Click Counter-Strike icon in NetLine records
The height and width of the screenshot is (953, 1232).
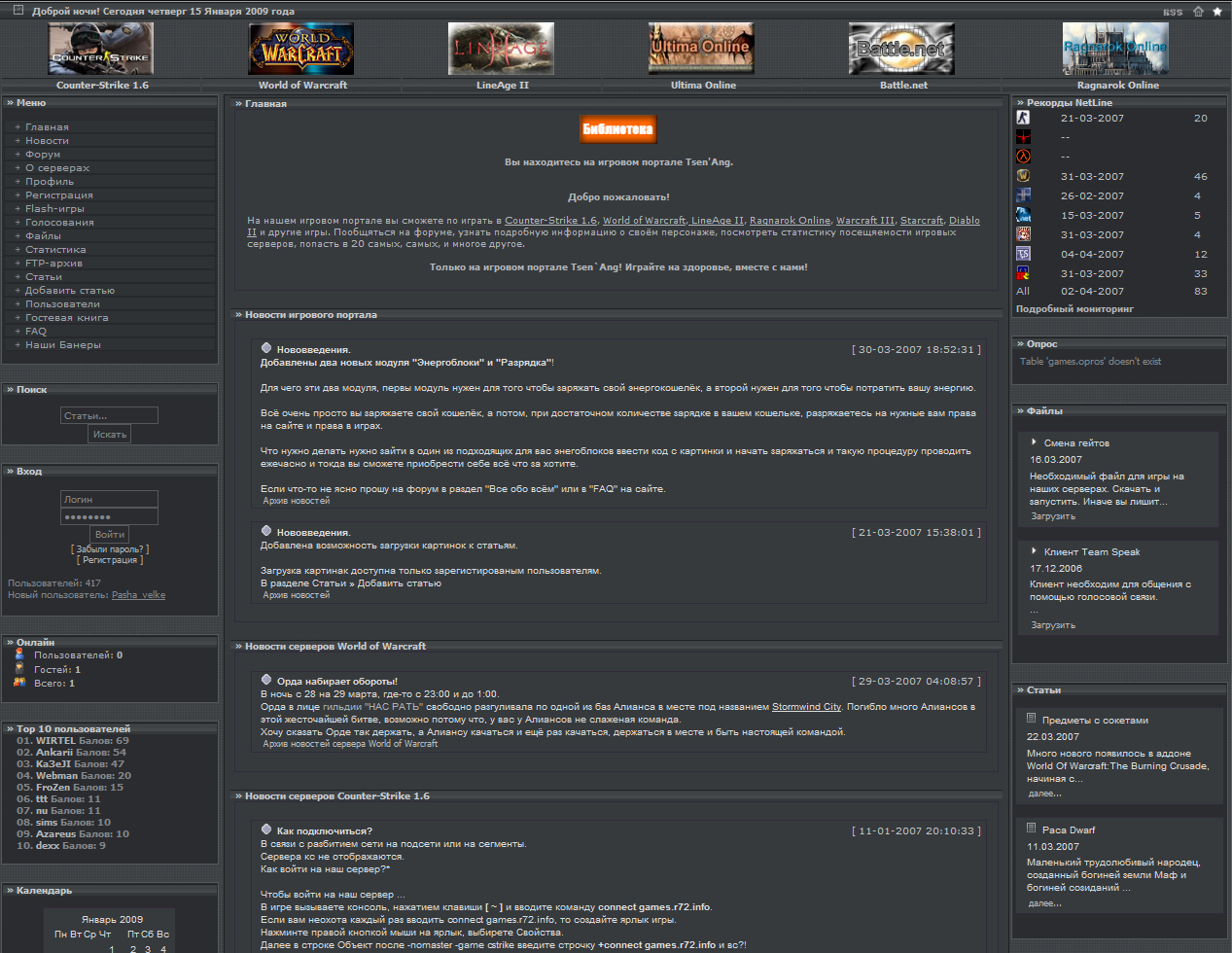tap(1023, 118)
